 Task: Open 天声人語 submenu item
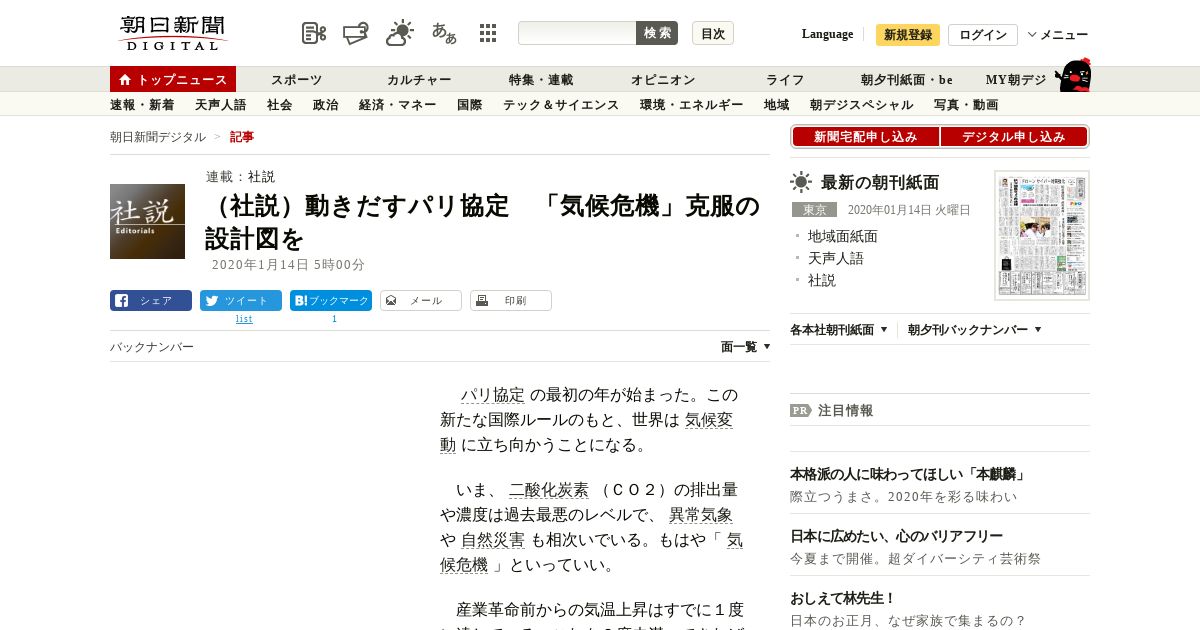[x=220, y=105]
